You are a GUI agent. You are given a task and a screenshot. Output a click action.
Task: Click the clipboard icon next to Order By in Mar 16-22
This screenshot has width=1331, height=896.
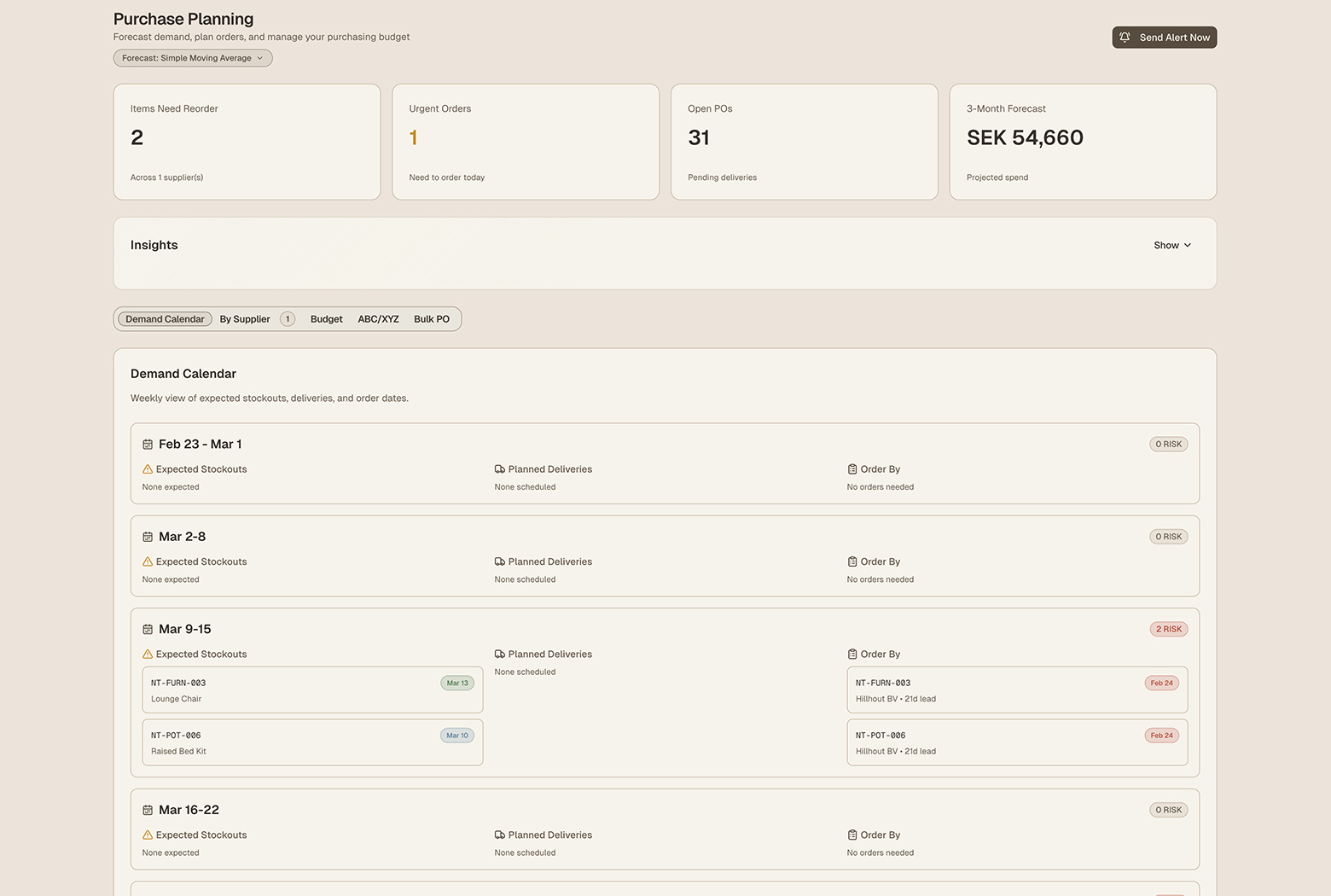[851, 835]
